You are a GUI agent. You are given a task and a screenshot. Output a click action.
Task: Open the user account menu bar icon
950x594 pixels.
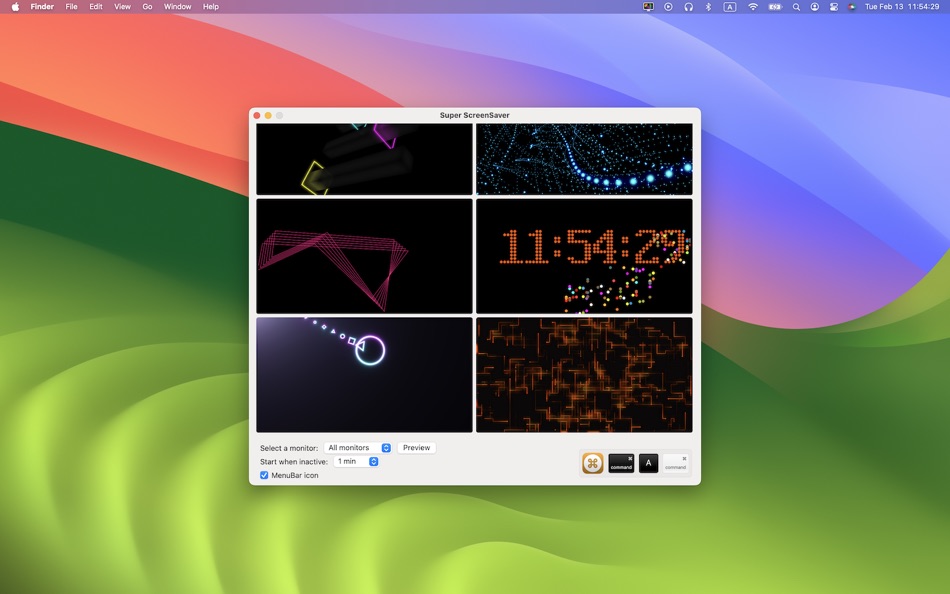point(815,7)
